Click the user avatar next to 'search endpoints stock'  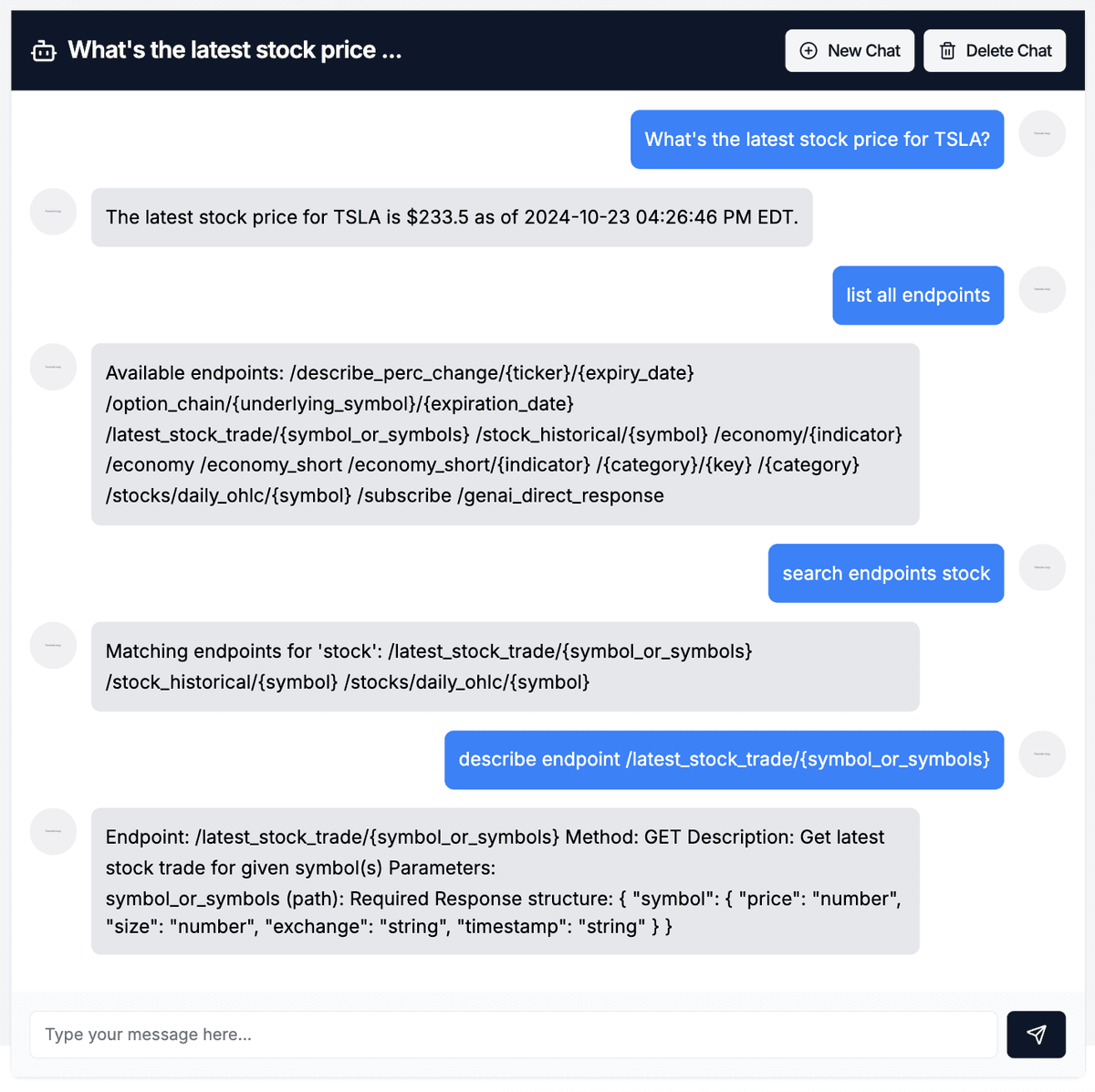(x=1041, y=568)
